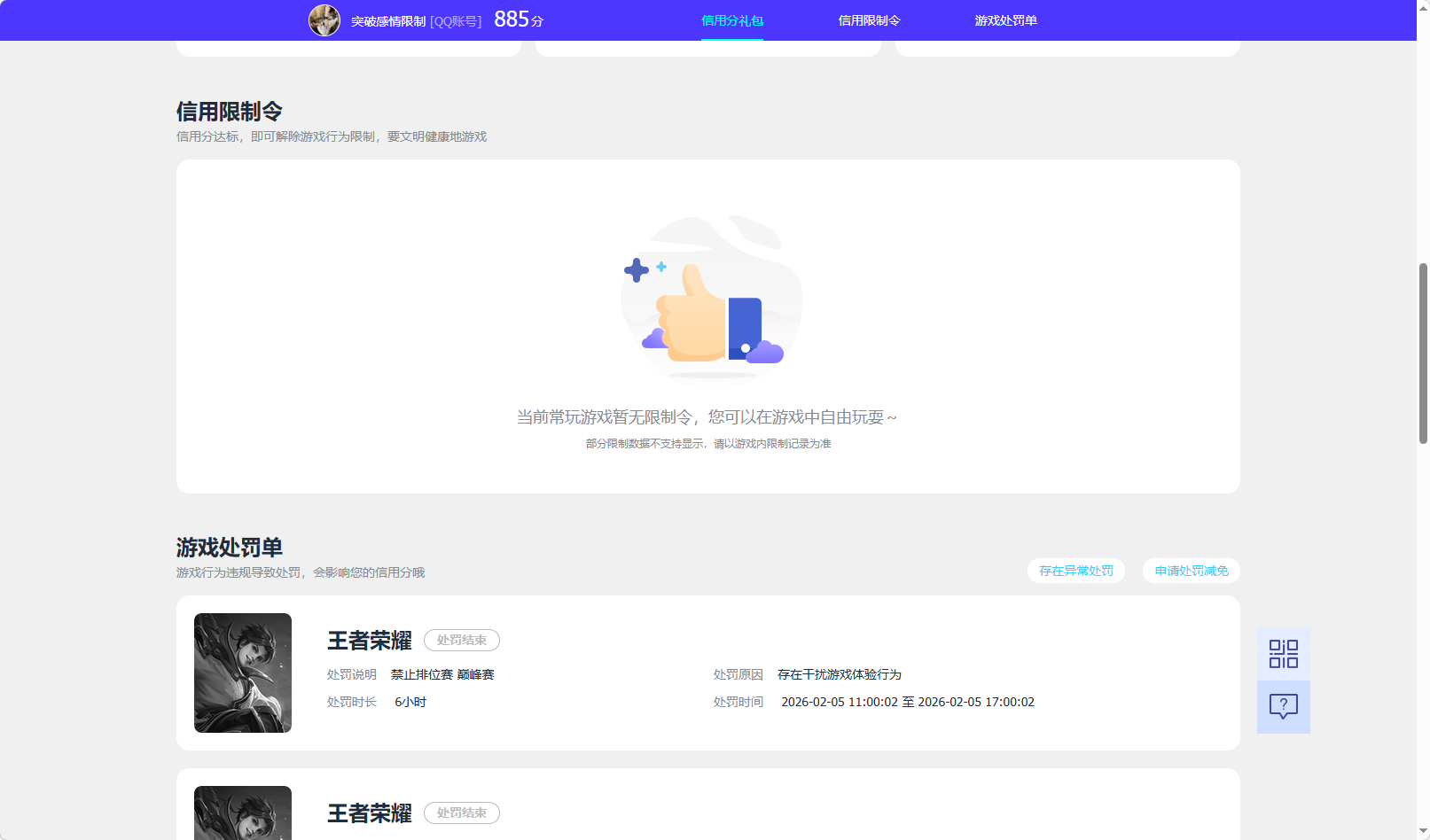
Task: Click the 申请处罚减免 button
Action: click(1190, 571)
